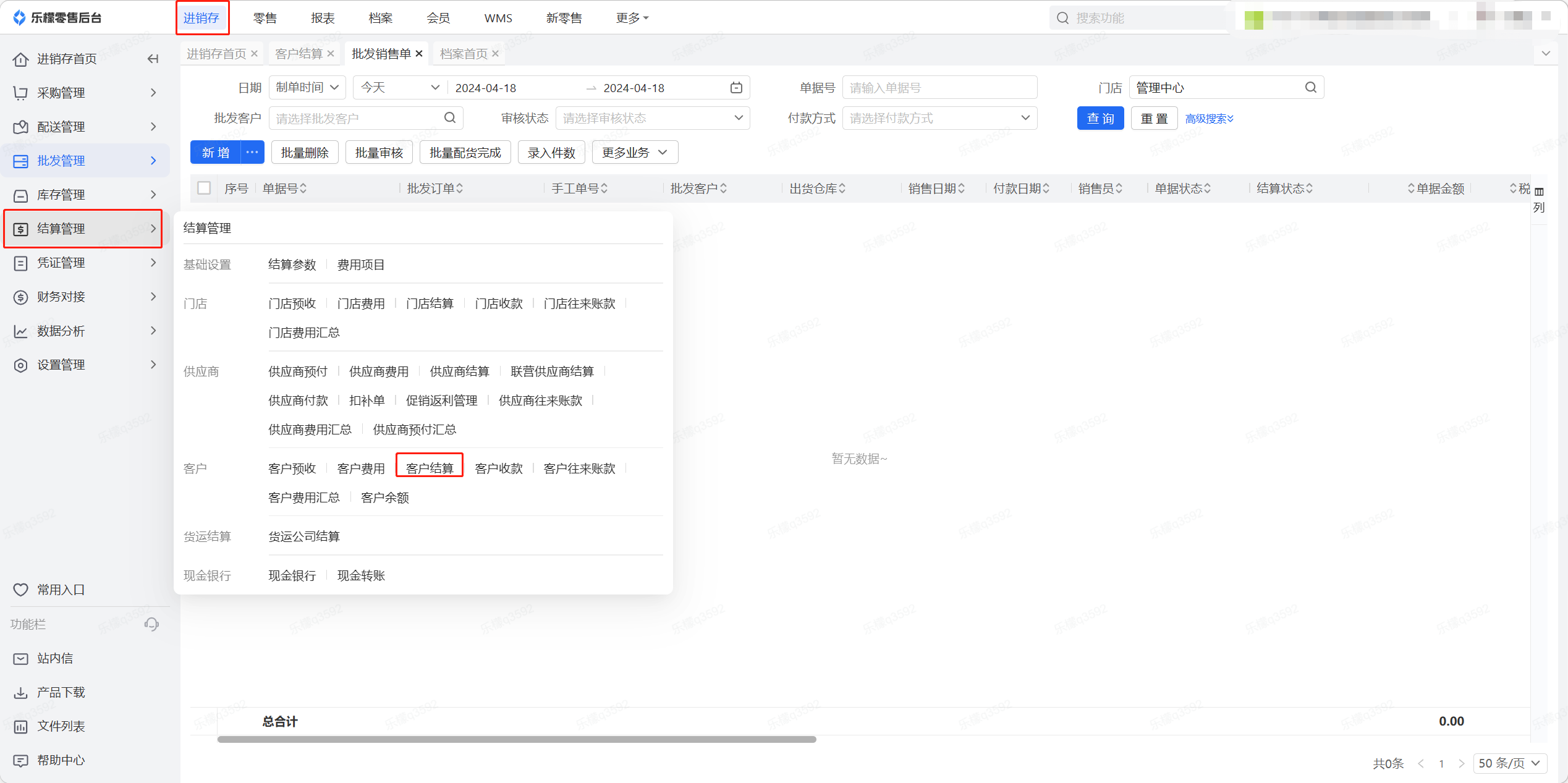
Task: Click the 批发管理 sidebar icon
Action: (x=20, y=161)
